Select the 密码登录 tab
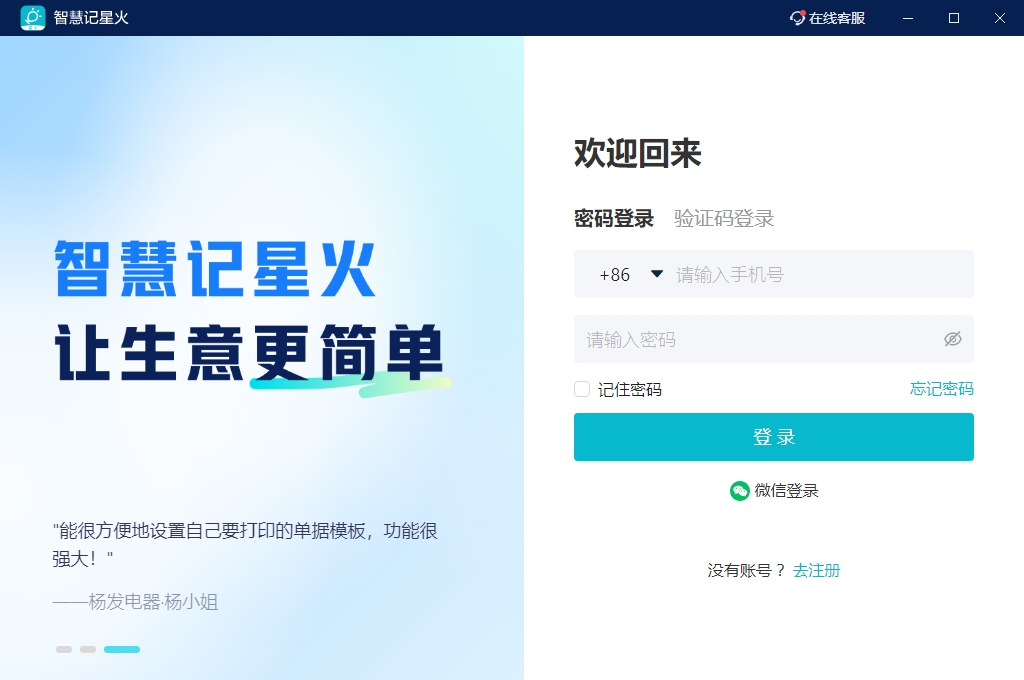Screen dimensions: 1024x680 click(614, 218)
